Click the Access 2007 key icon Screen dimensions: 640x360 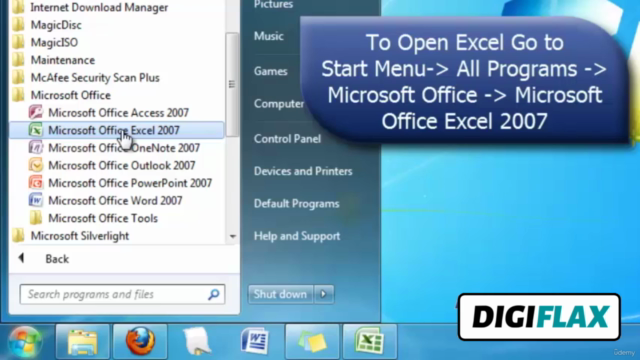pos(36,113)
